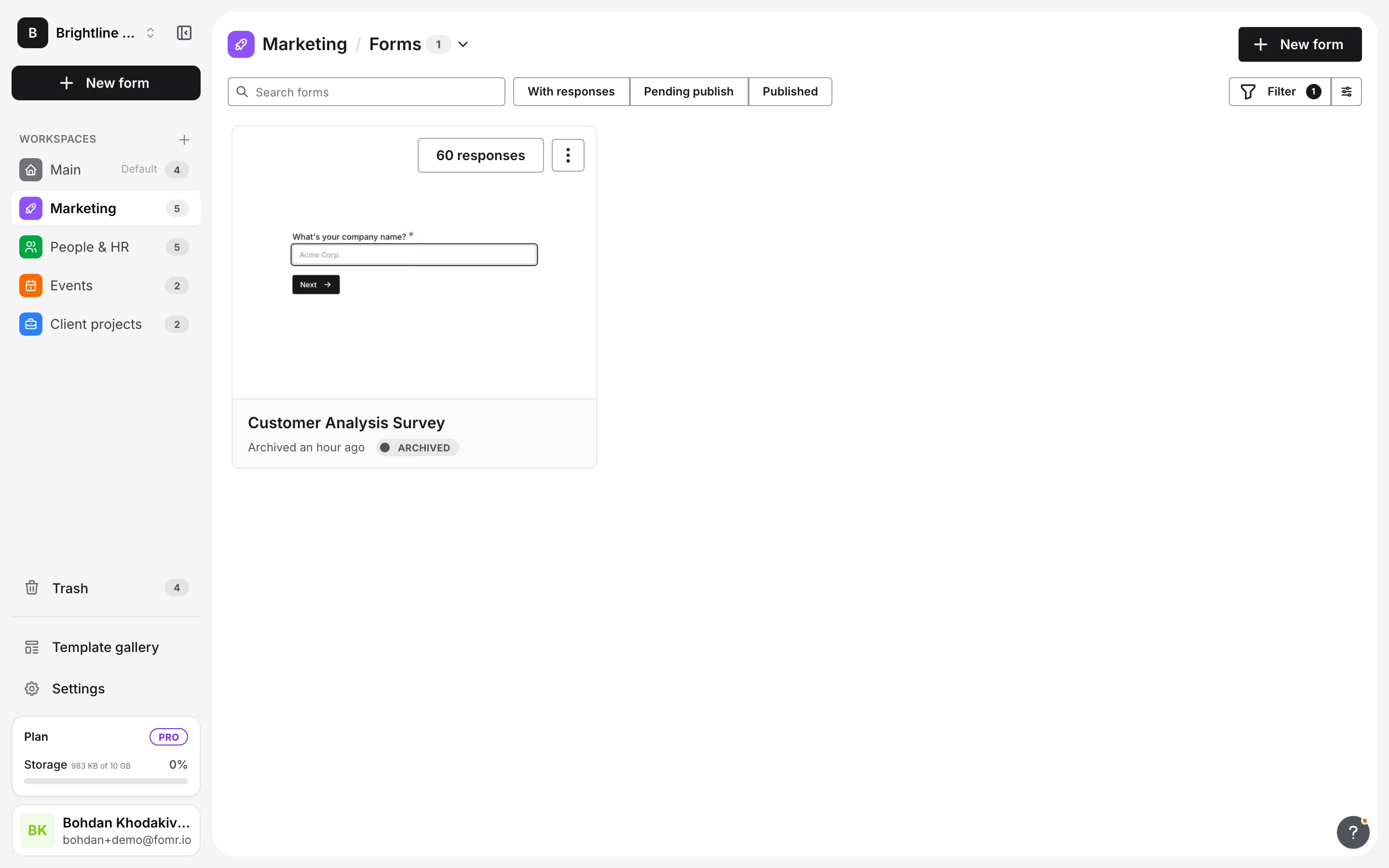This screenshot has height=868, width=1389.
Task: Open the Trash bin
Action: (106, 588)
